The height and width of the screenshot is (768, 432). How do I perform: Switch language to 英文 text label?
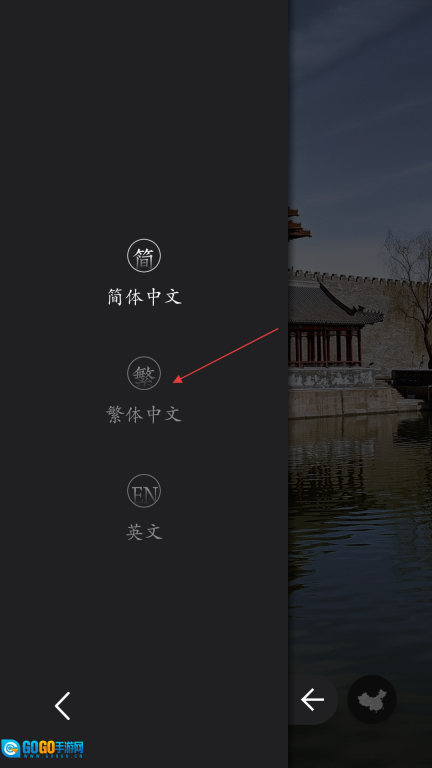tap(144, 532)
